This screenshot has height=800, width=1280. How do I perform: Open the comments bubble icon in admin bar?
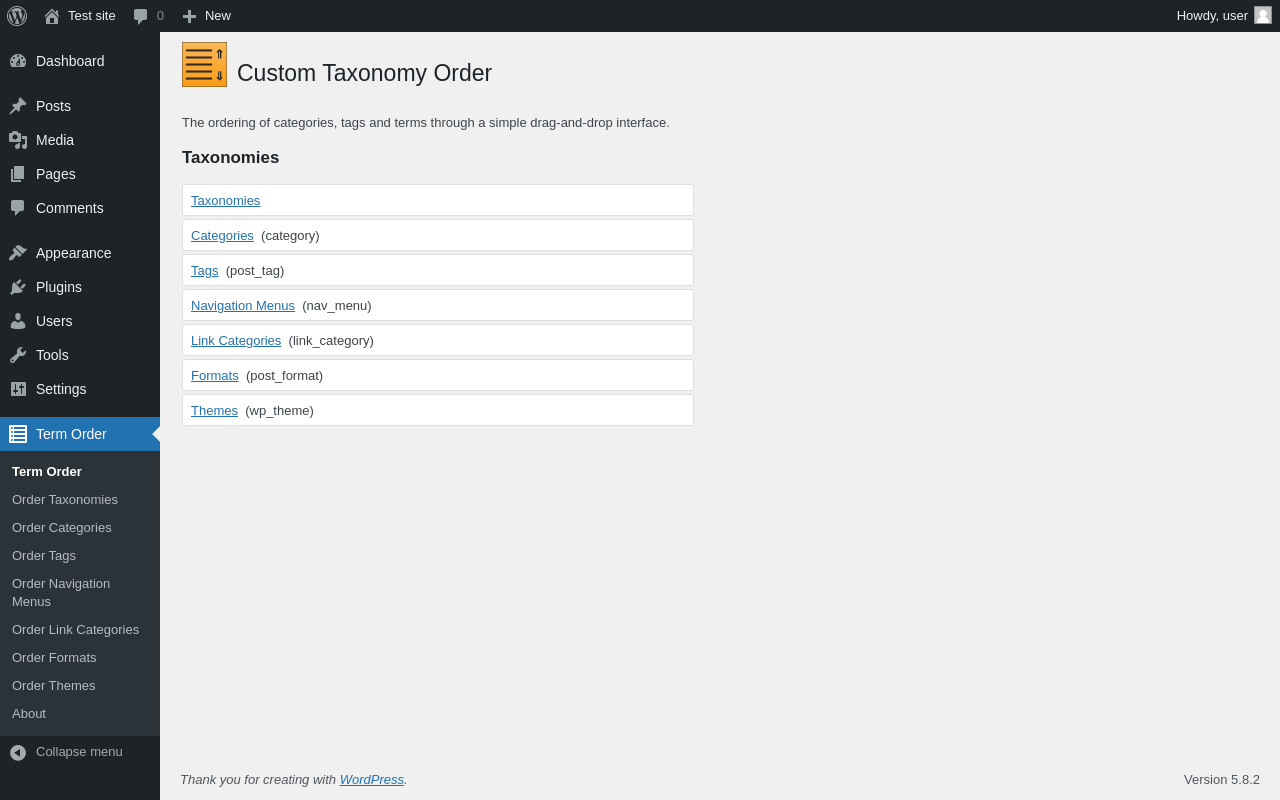click(x=141, y=16)
